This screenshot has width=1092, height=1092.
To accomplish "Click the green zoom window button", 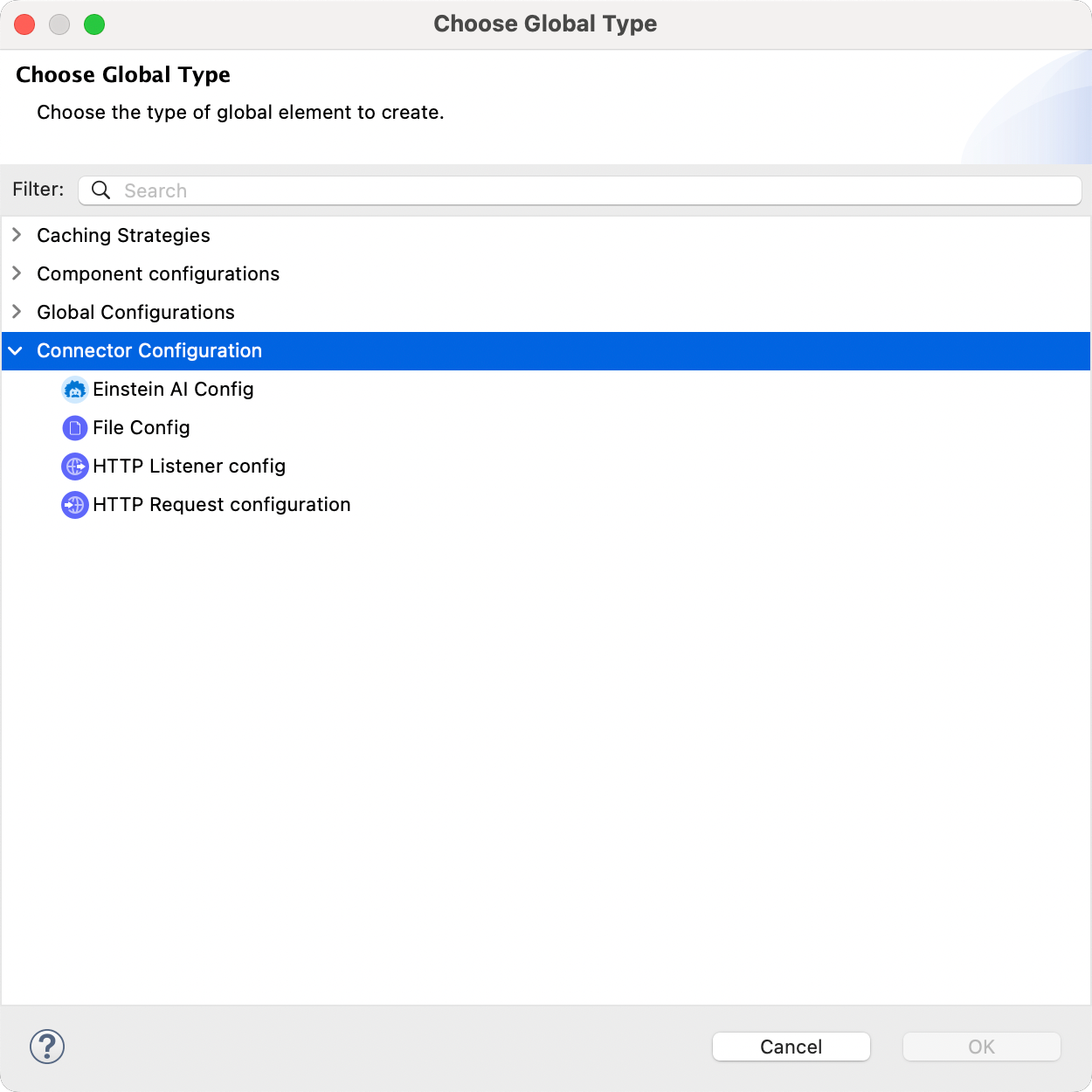I will [x=94, y=24].
